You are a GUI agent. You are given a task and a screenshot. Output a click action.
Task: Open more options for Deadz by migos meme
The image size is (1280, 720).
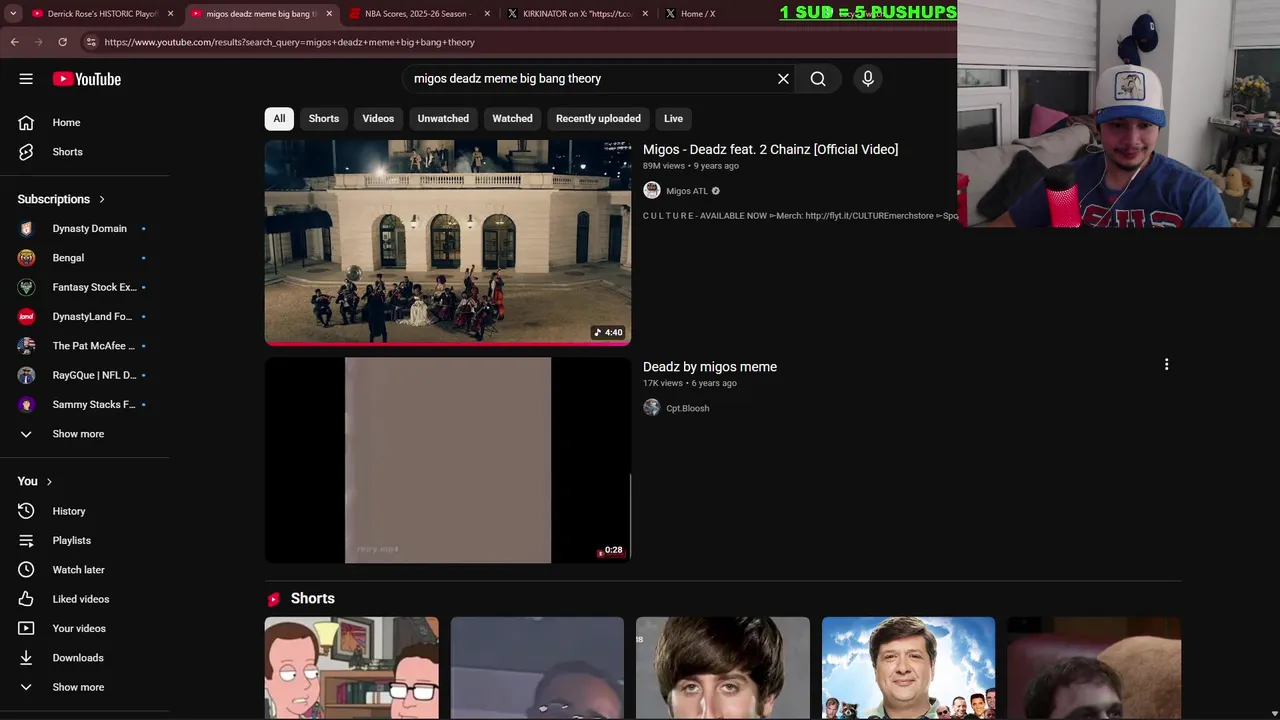(x=1166, y=365)
